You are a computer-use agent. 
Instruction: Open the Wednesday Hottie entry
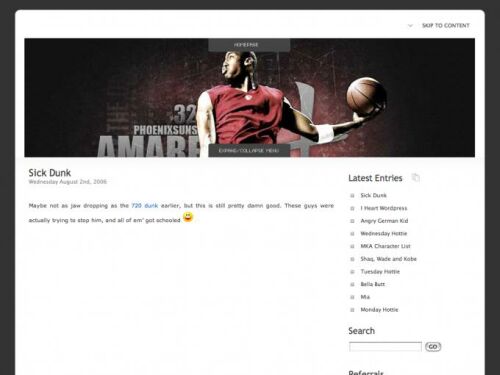tap(384, 233)
